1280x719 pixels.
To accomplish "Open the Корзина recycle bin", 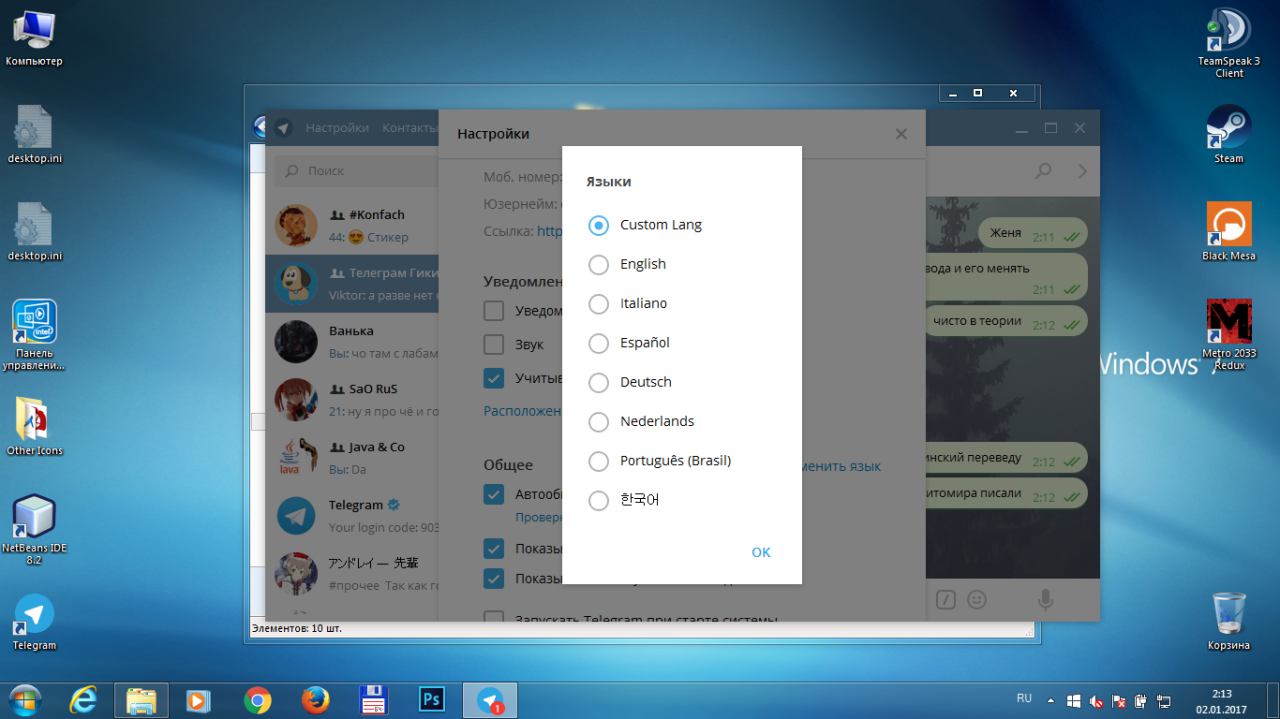I will (1229, 620).
